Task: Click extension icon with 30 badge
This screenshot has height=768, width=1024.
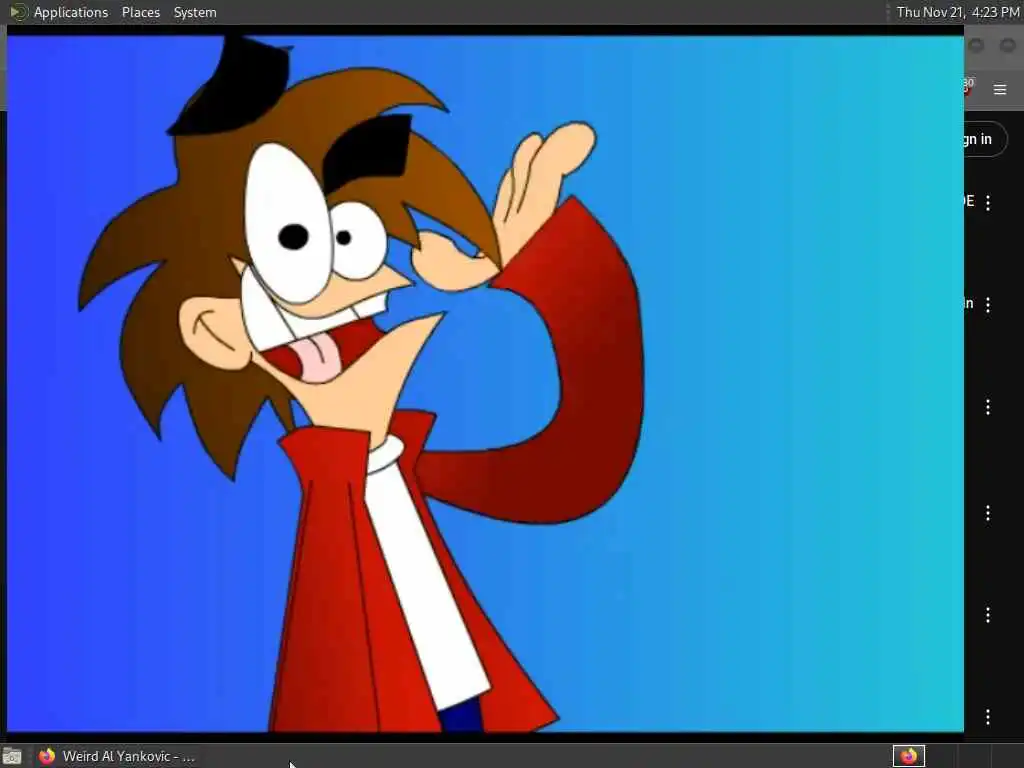Action: point(968,87)
